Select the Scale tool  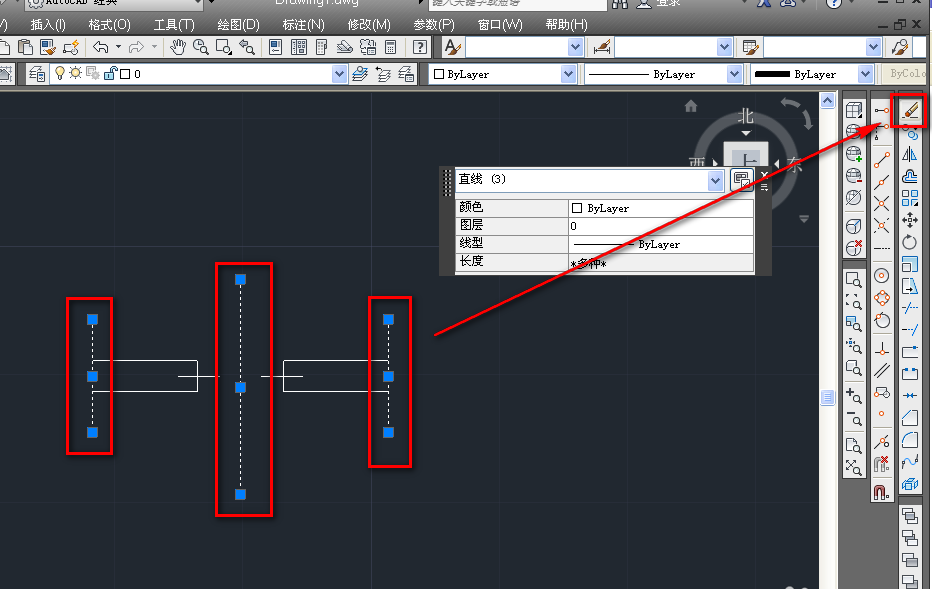pyautogui.click(x=910, y=264)
